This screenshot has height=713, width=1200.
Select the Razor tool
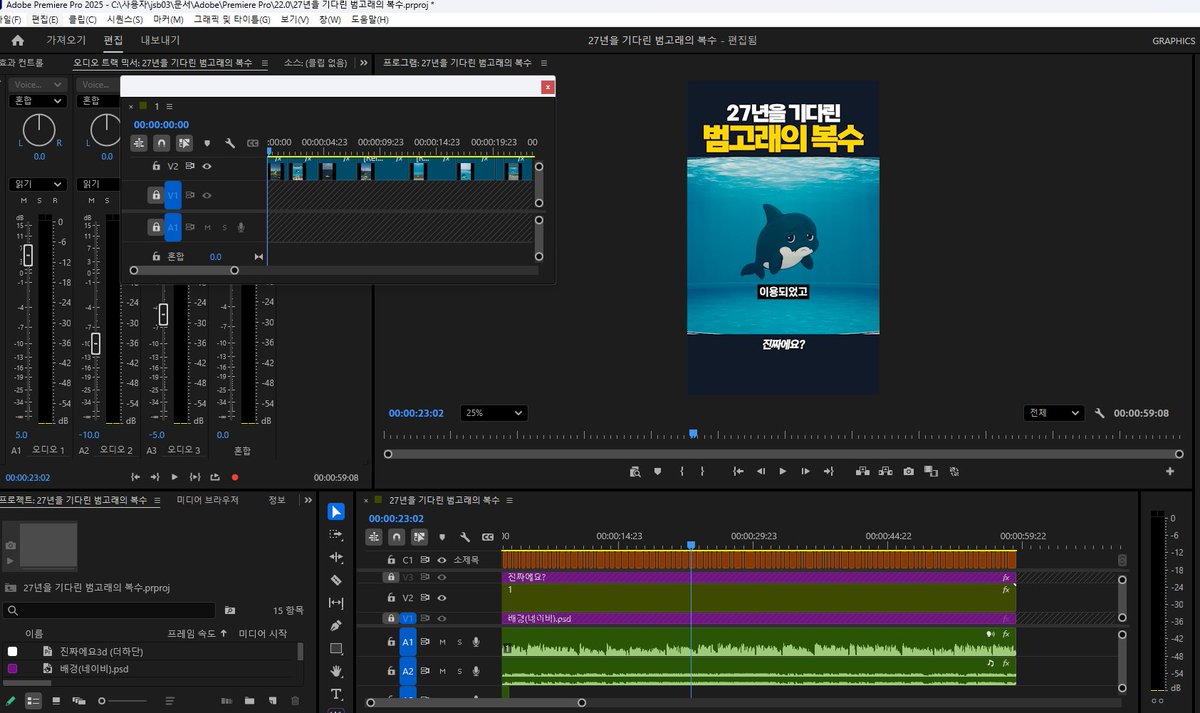(336, 580)
